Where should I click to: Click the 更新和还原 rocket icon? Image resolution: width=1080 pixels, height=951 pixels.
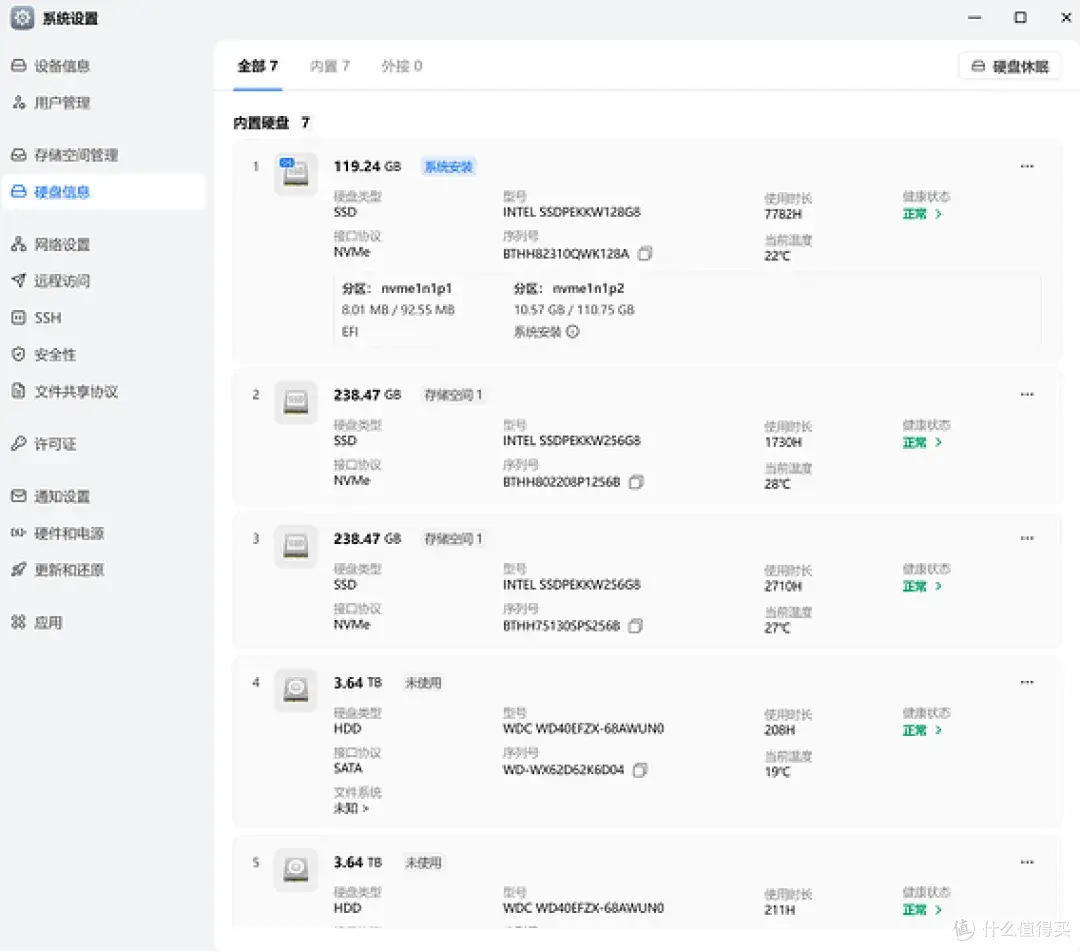coord(19,569)
